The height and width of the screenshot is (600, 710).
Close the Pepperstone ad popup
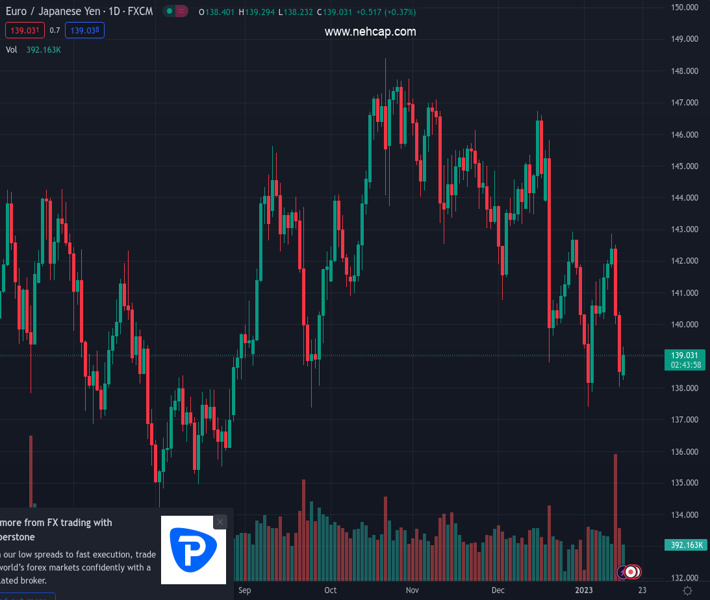pyautogui.click(x=220, y=522)
